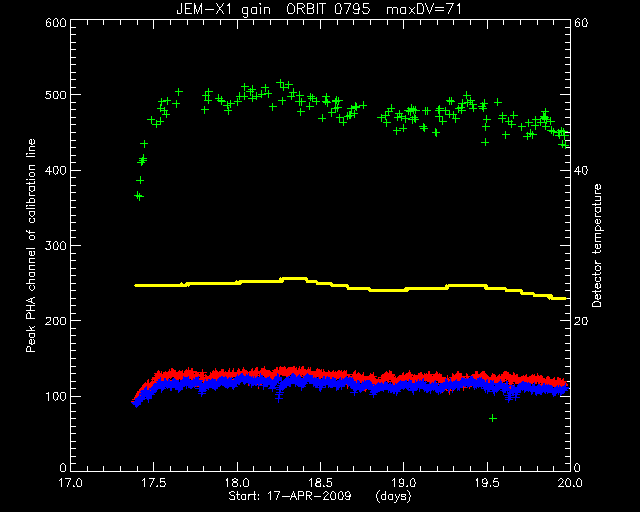Click the 40 label on the right axis

click(581, 170)
